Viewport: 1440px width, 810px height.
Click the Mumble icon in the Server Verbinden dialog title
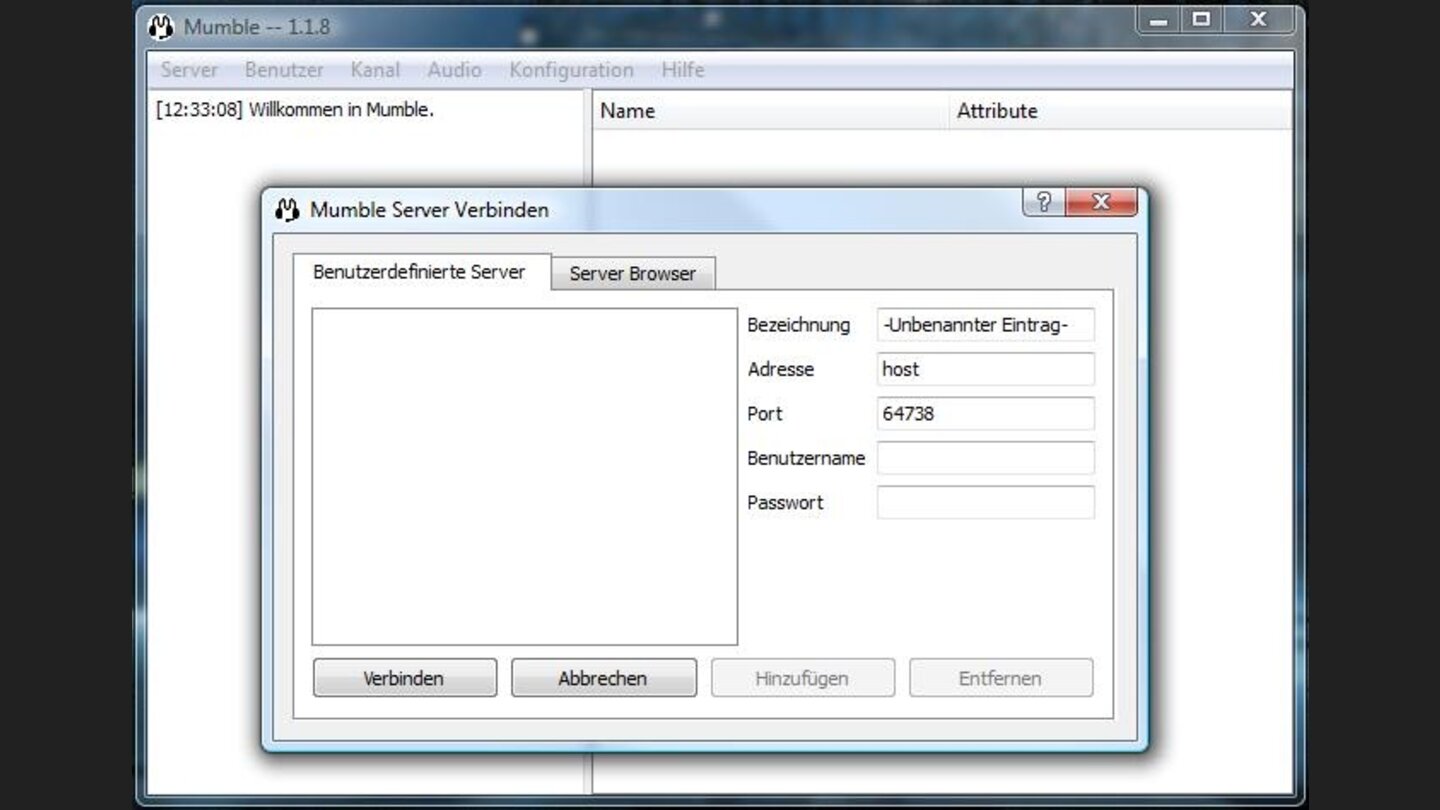pos(287,210)
